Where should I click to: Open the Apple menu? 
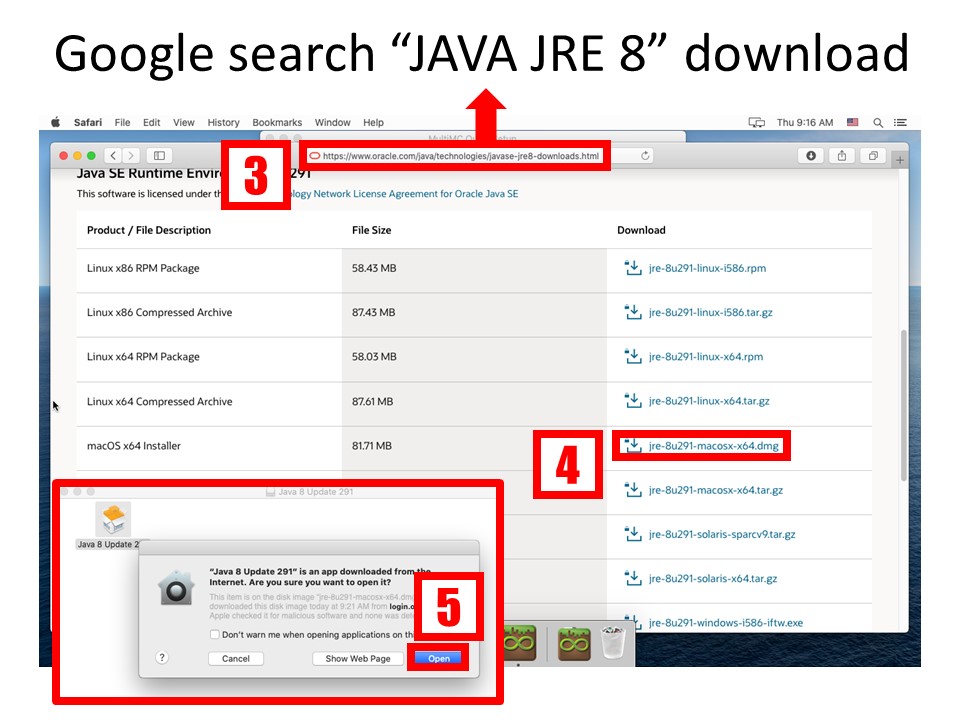[x=55, y=122]
